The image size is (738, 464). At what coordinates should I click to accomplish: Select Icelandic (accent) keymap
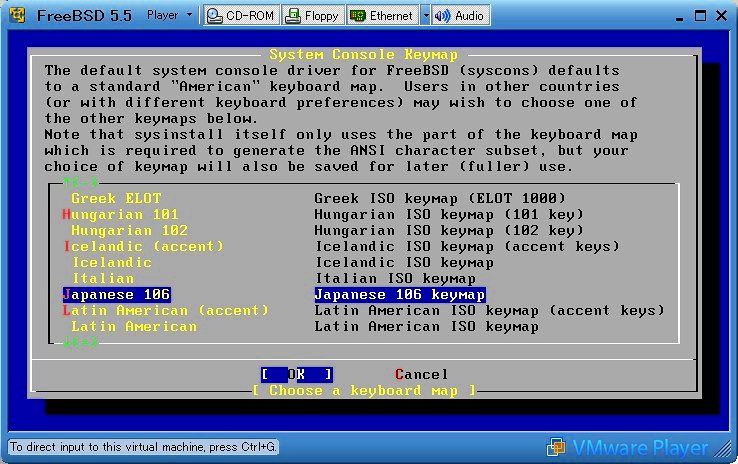point(143,246)
